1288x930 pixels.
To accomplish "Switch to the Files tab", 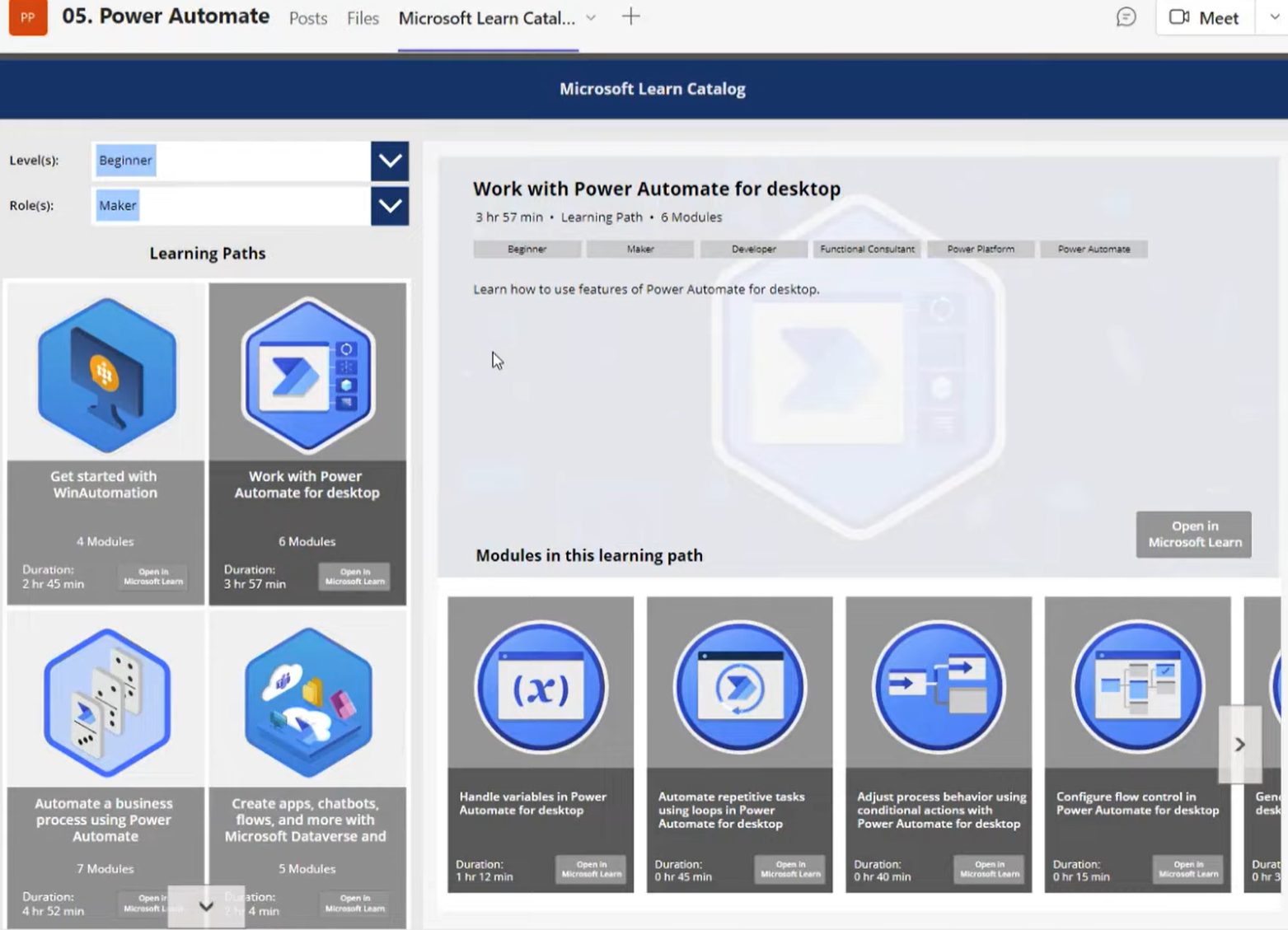I will point(362,18).
